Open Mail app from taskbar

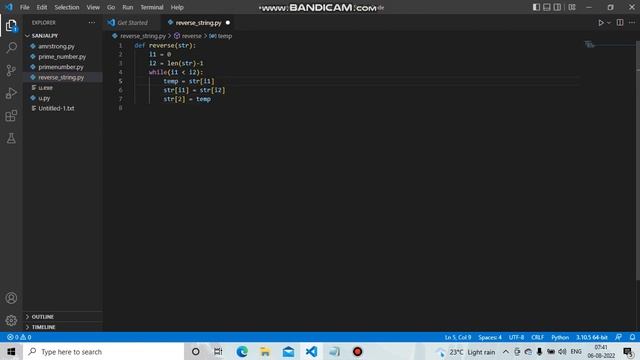[x=289, y=351]
